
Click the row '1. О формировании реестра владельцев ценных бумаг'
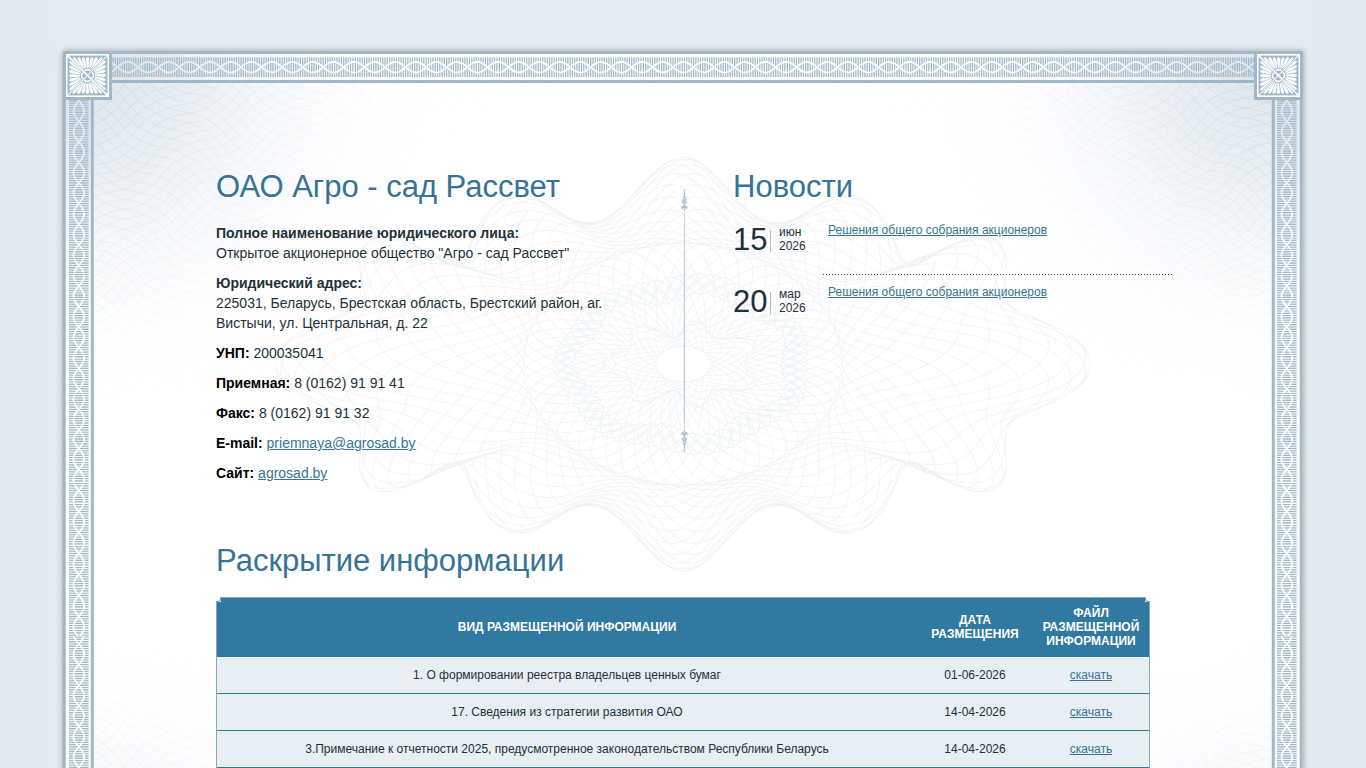(x=683, y=675)
